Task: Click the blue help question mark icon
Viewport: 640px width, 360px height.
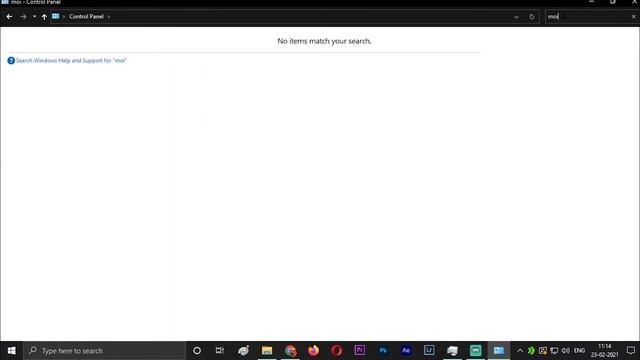Action: tap(11, 60)
